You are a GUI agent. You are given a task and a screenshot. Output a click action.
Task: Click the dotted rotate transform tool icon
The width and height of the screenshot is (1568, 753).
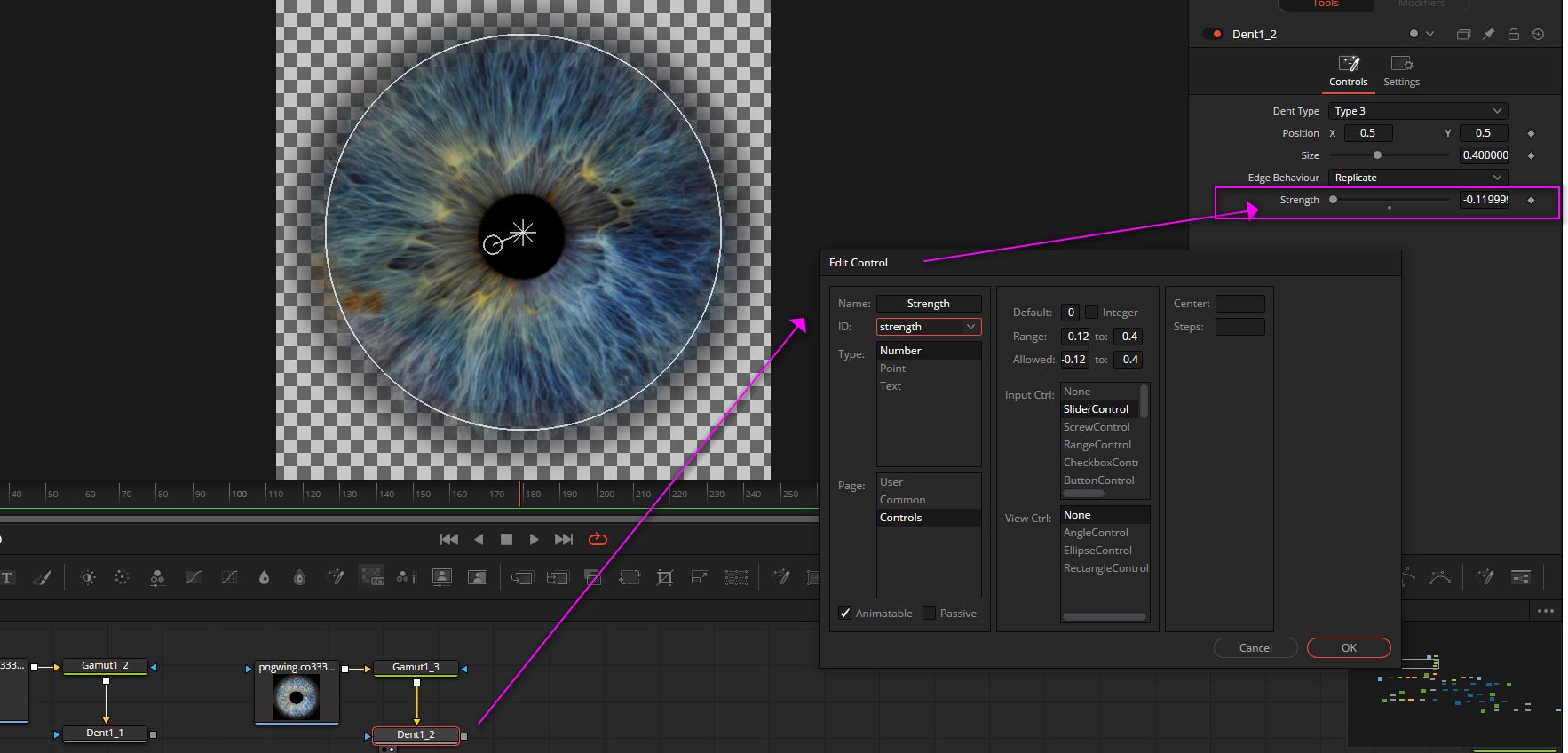coord(629,577)
